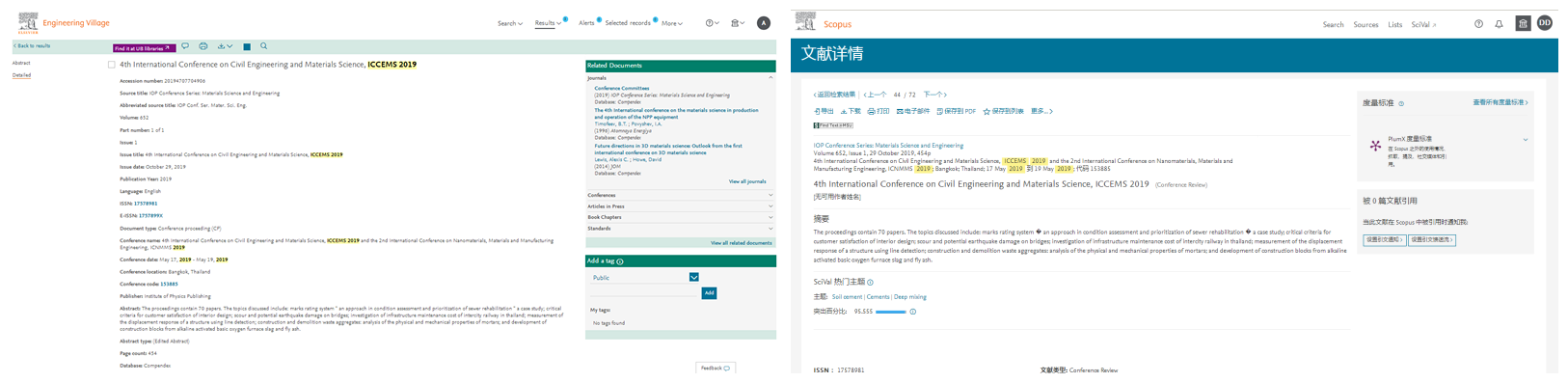Click the print icon in Engineering Village toolbar
This screenshot has width=1568, height=383.
(203, 46)
